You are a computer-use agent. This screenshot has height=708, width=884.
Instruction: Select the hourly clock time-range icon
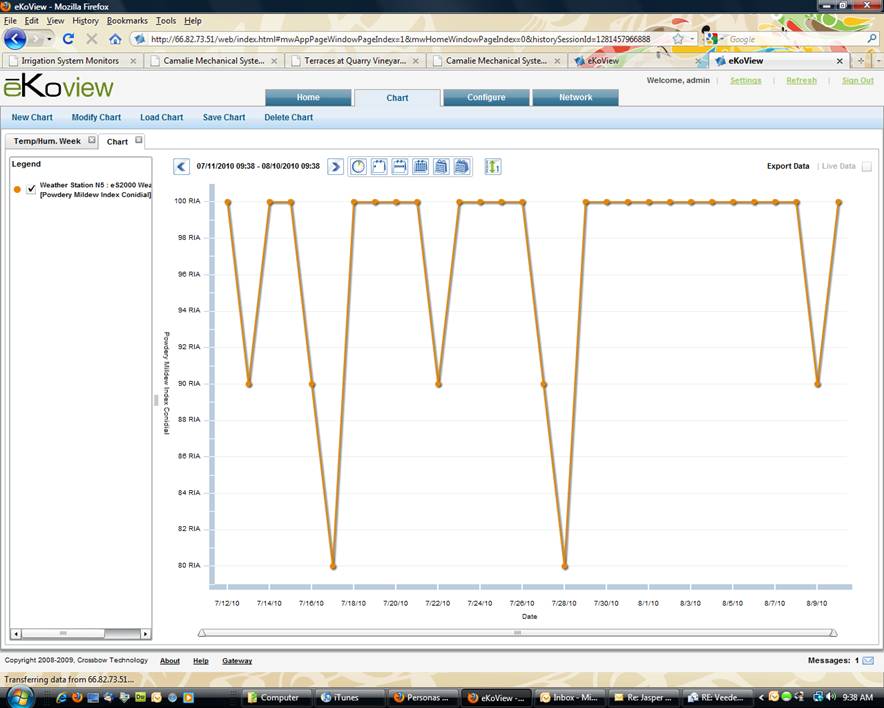pyautogui.click(x=358, y=167)
